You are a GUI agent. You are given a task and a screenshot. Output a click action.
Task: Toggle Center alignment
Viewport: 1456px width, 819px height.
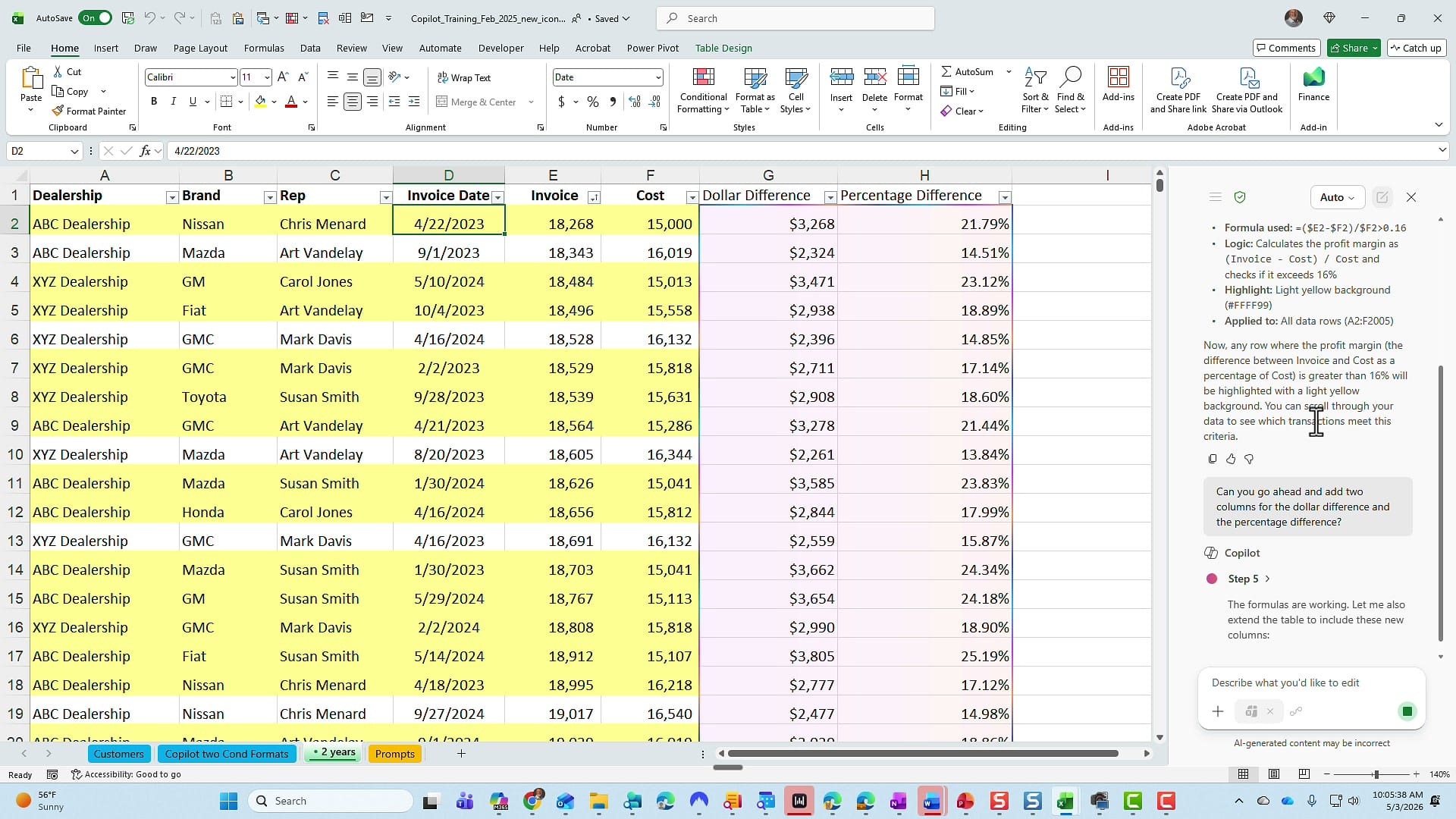pos(353,102)
